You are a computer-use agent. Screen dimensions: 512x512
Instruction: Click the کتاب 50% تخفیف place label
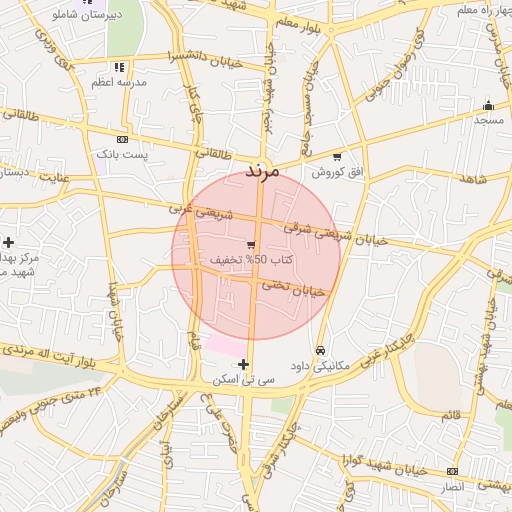[251, 260]
